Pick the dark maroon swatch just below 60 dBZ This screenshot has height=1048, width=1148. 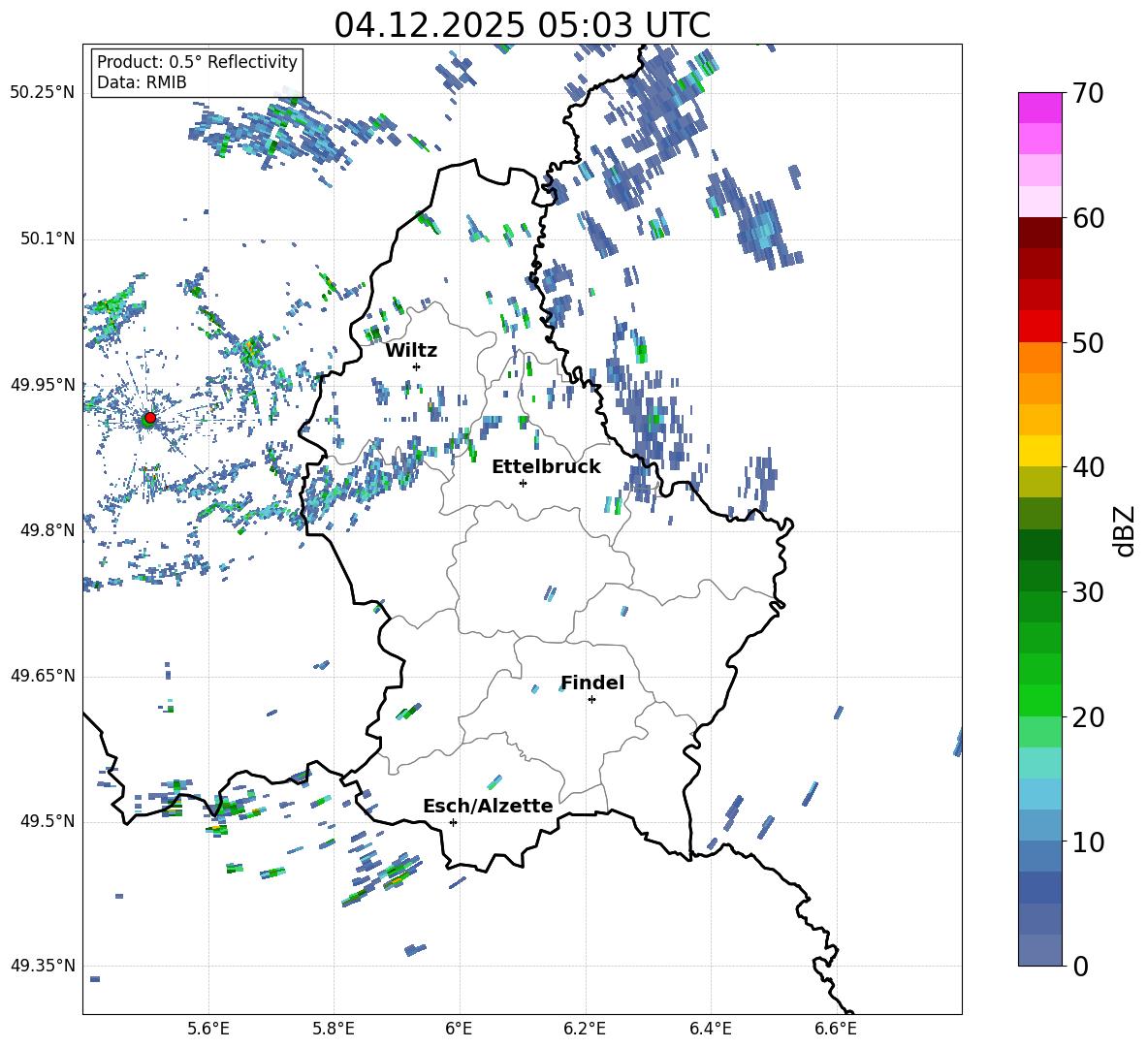tap(1040, 233)
